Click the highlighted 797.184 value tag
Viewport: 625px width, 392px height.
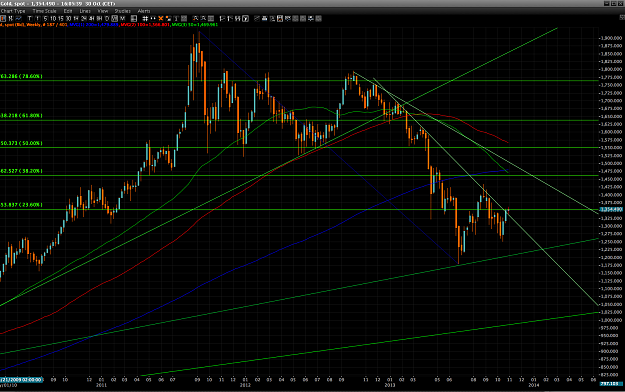click(x=611, y=384)
